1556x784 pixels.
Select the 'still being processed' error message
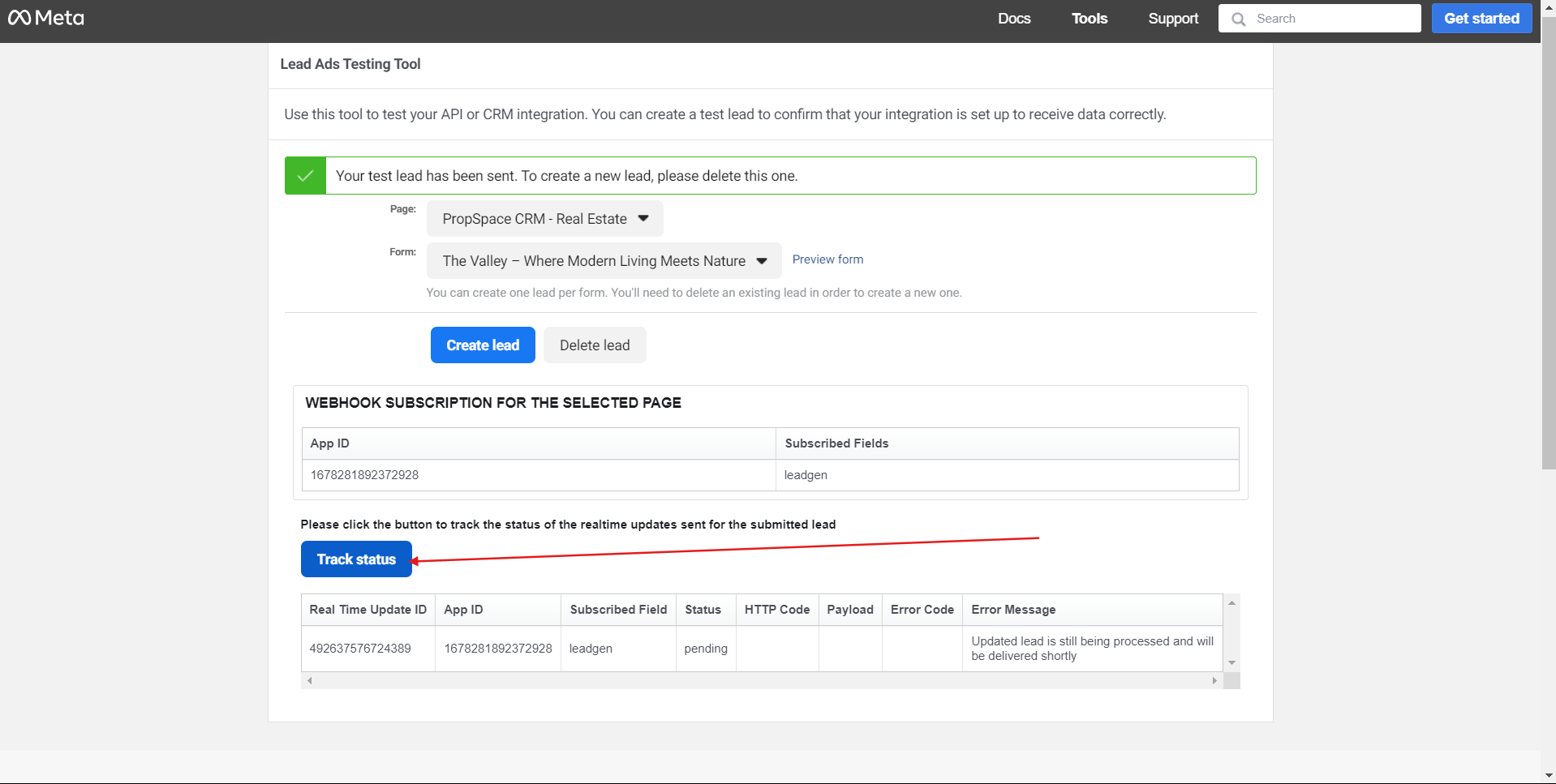tap(1092, 649)
